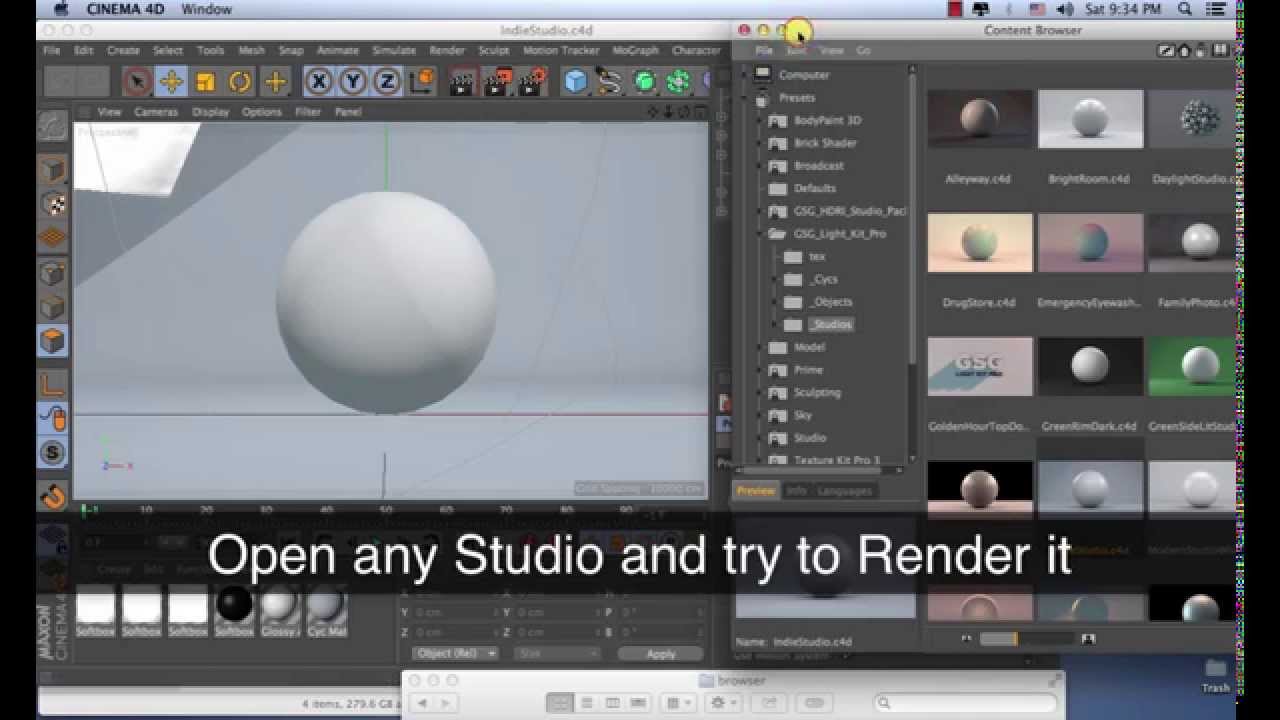The height and width of the screenshot is (720, 1280).
Task: Activate the Move tool
Action: point(172,81)
